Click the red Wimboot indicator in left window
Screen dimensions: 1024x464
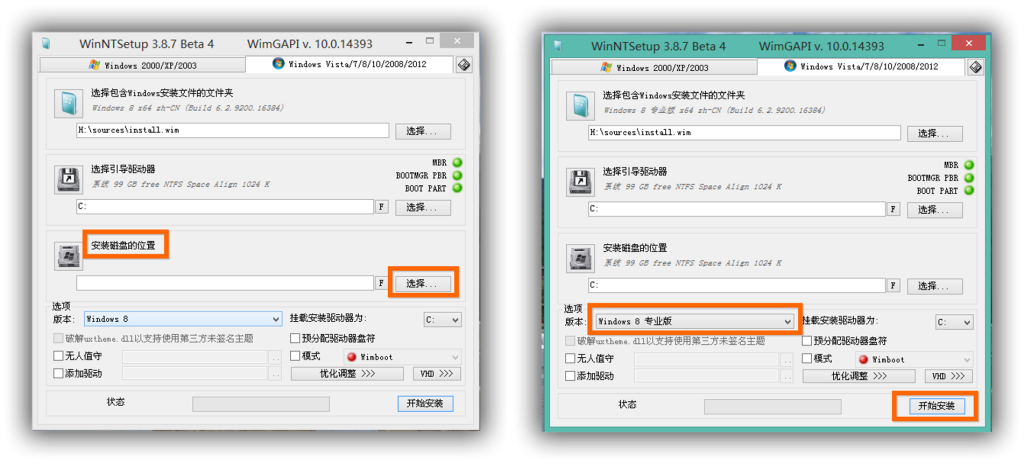click(x=351, y=357)
